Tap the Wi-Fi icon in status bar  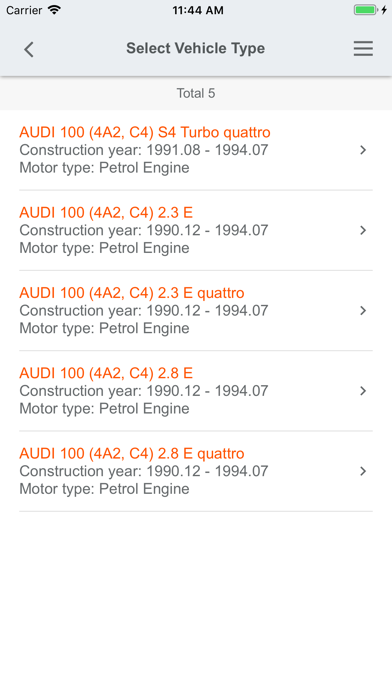click(54, 10)
